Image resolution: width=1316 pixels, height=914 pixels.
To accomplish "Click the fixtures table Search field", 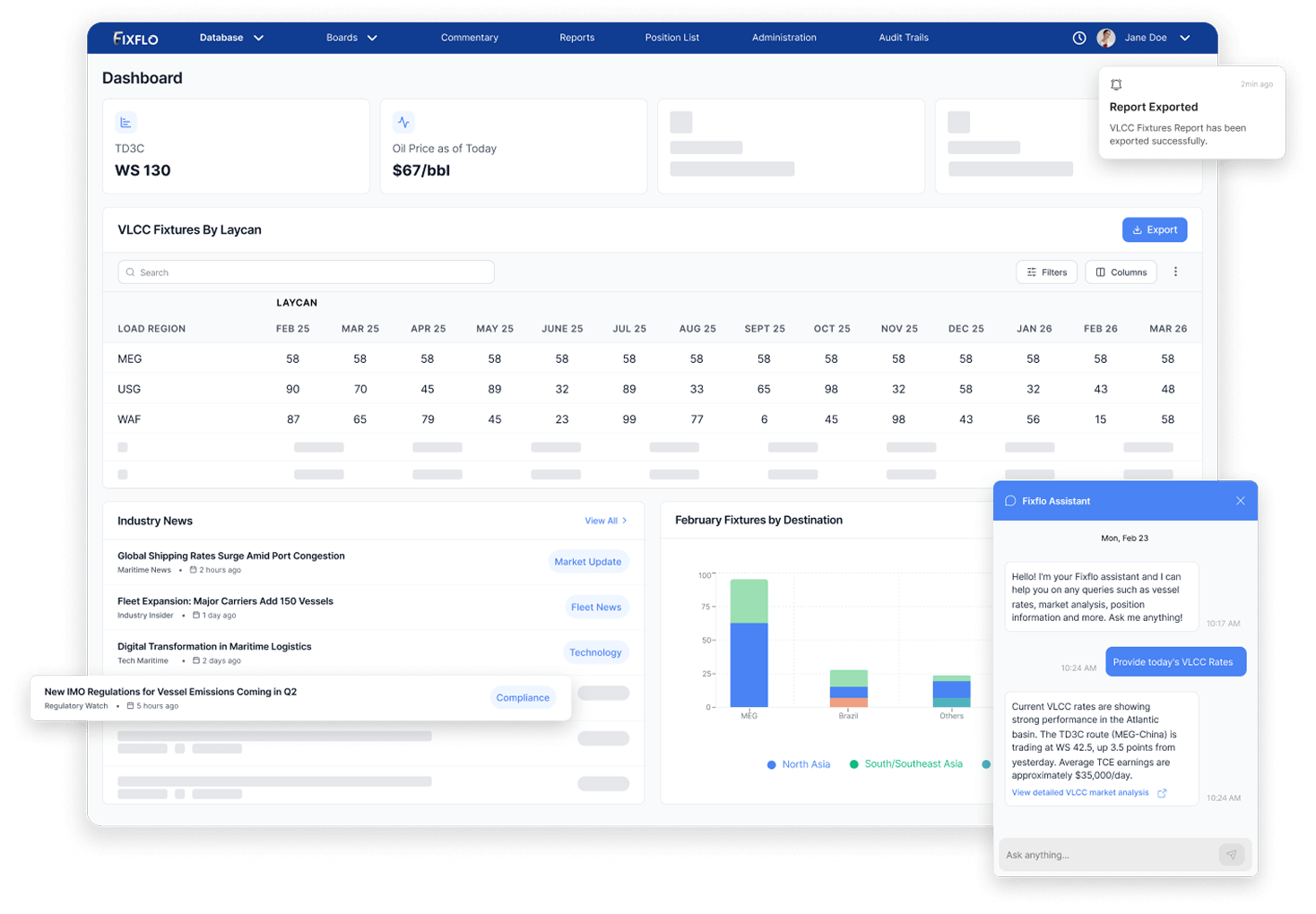I will (306, 272).
